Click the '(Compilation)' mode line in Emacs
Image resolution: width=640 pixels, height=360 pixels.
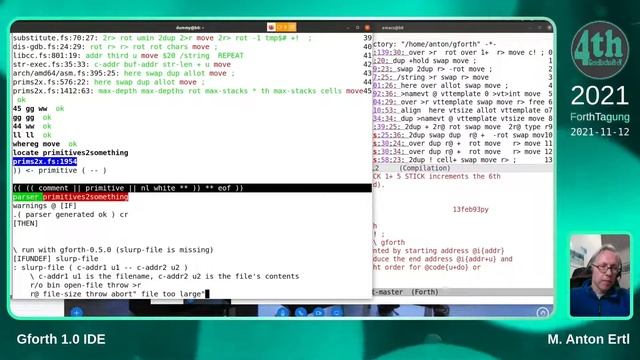click(x=424, y=168)
